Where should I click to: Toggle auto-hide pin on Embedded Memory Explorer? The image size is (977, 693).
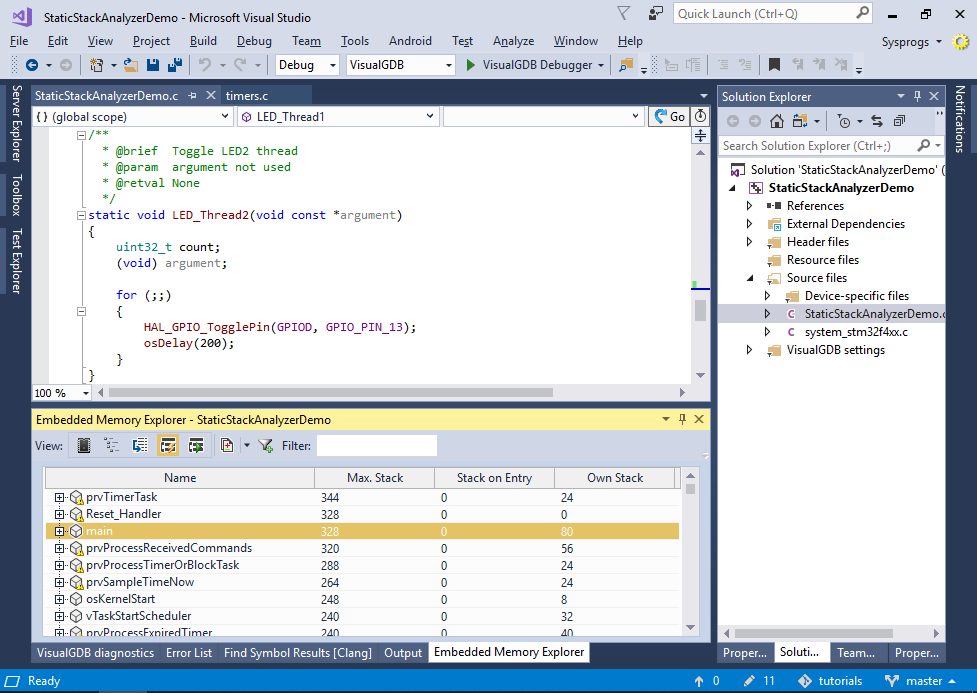[682, 419]
